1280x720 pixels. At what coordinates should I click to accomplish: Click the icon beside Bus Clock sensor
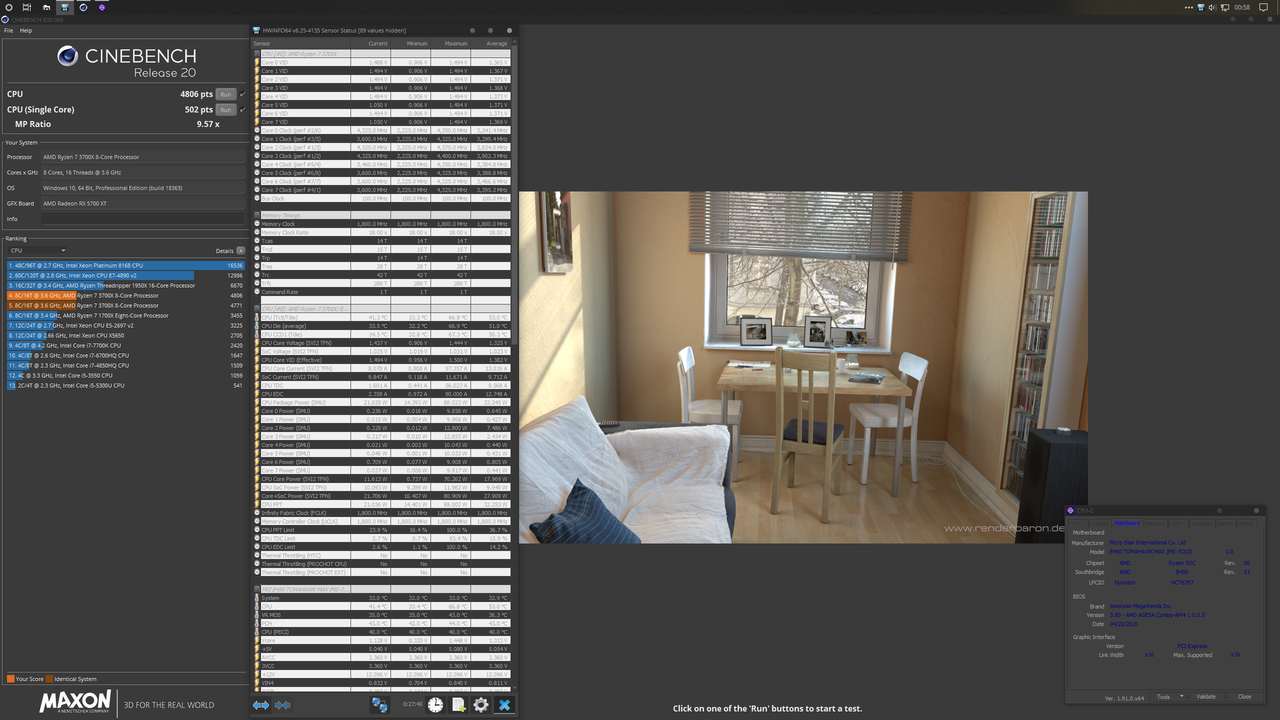coord(257,198)
